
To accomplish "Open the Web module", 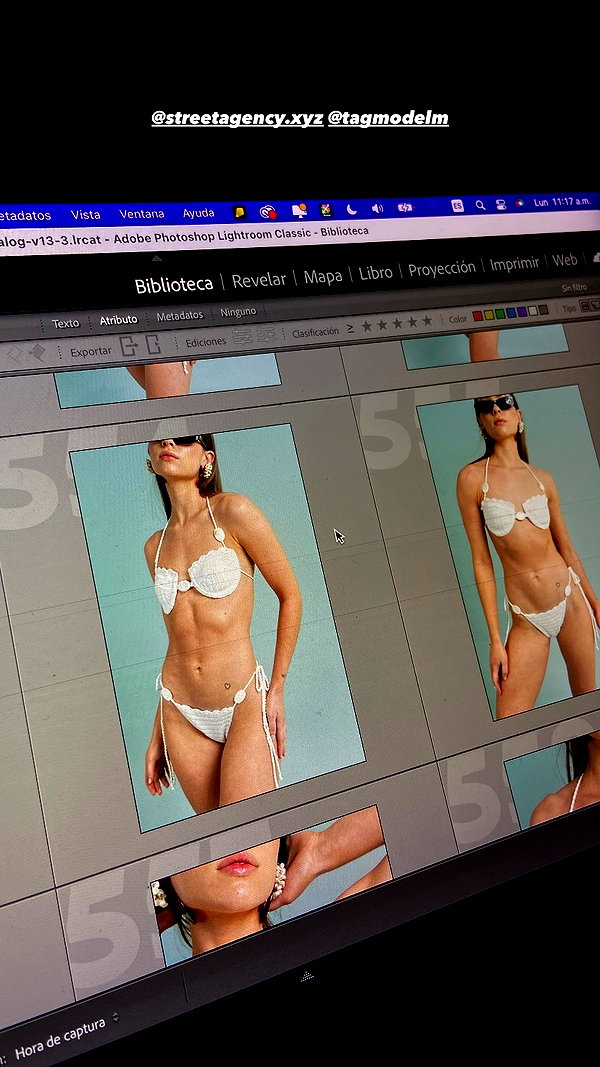I will click(565, 260).
